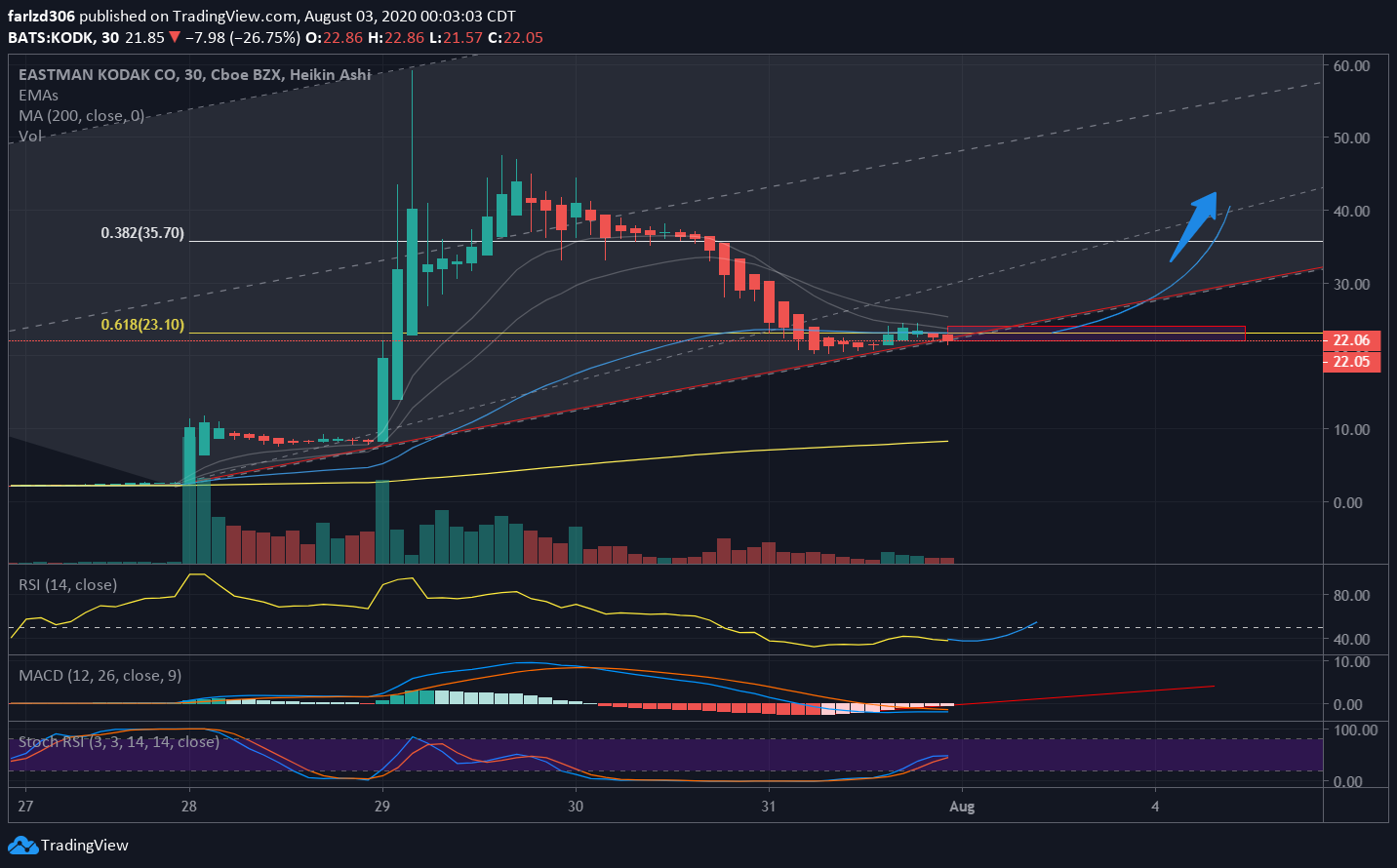Click the −7.98 (−26.75%) change value
Image resolution: width=1397 pixels, height=868 pixels.
[x=242, y=37]
